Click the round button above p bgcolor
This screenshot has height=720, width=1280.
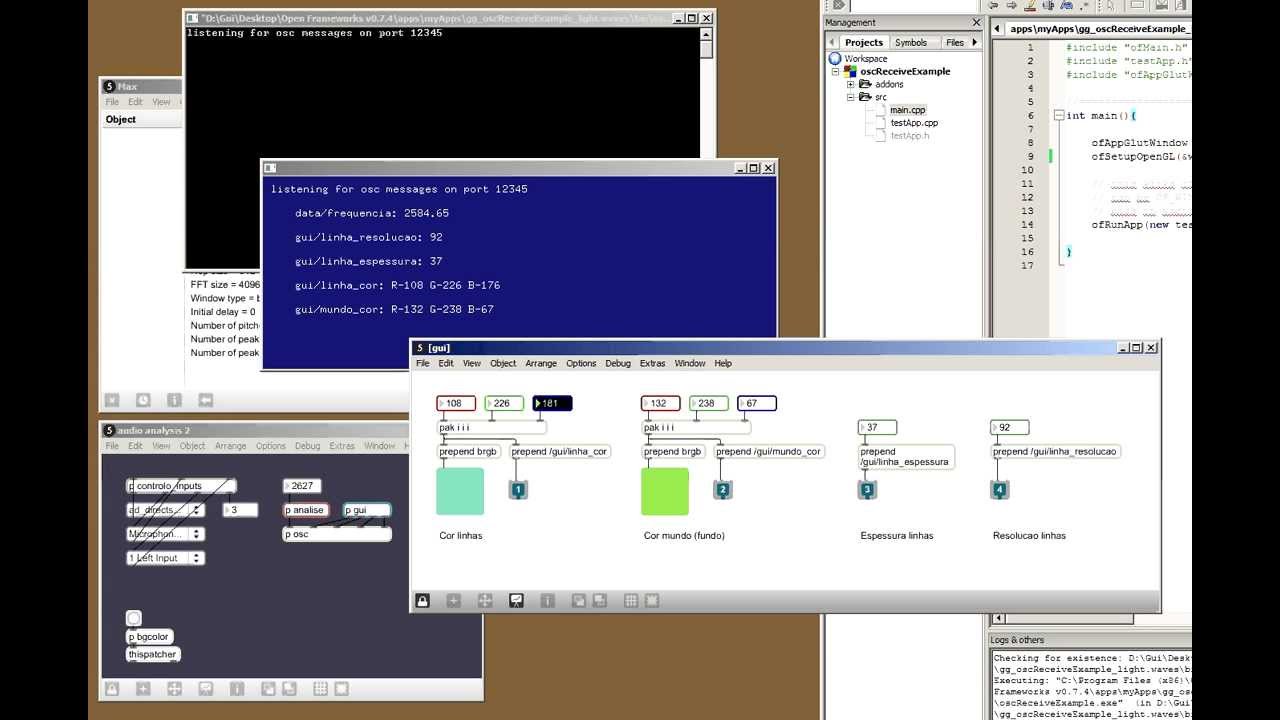pyautogui.click(x=134, y=619)
